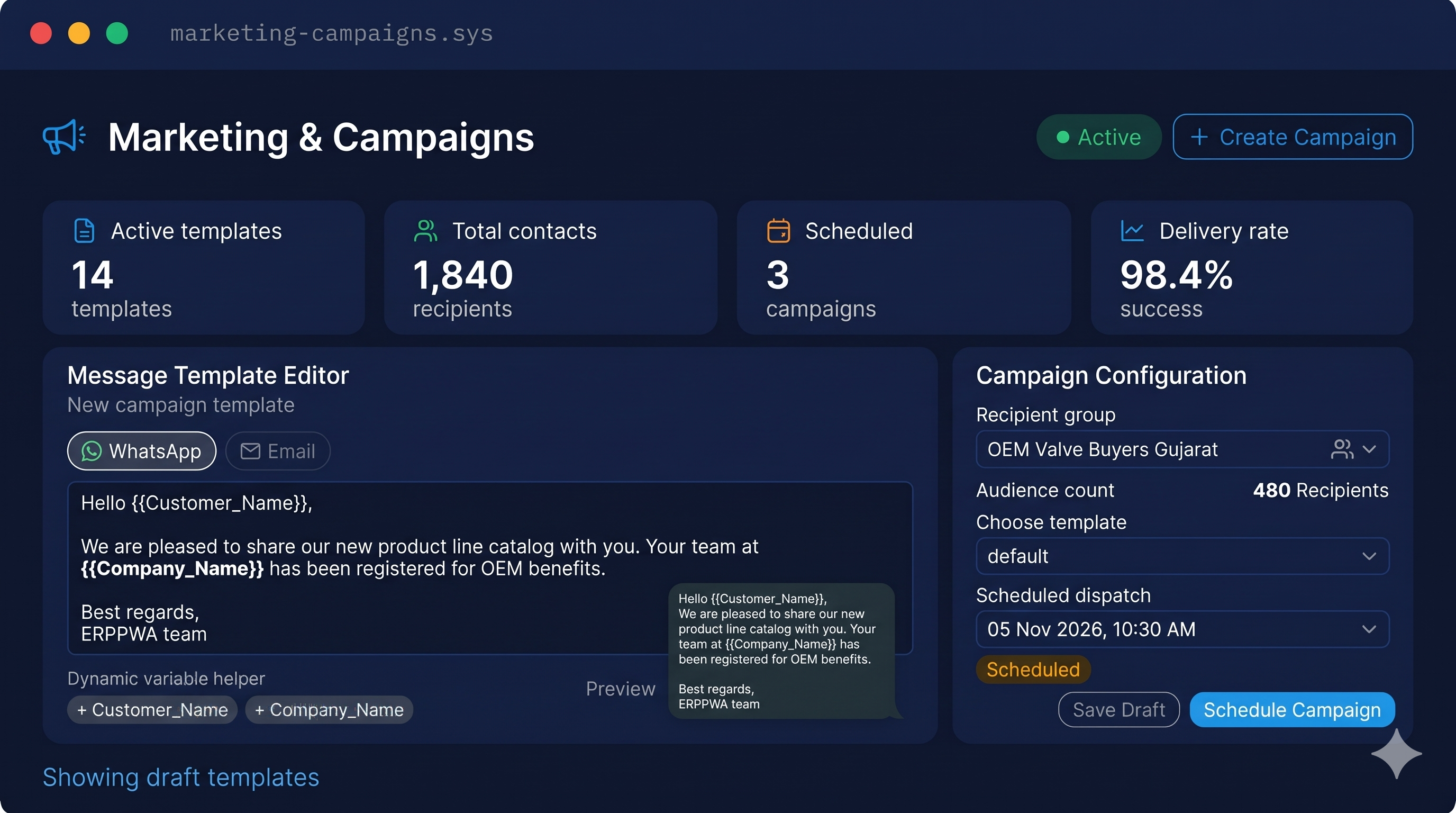Image resolution: width=1456 pixels, height=813 pixels.
Task: Click the Schedule Campaign button
Action: (x=1292, y=710)
